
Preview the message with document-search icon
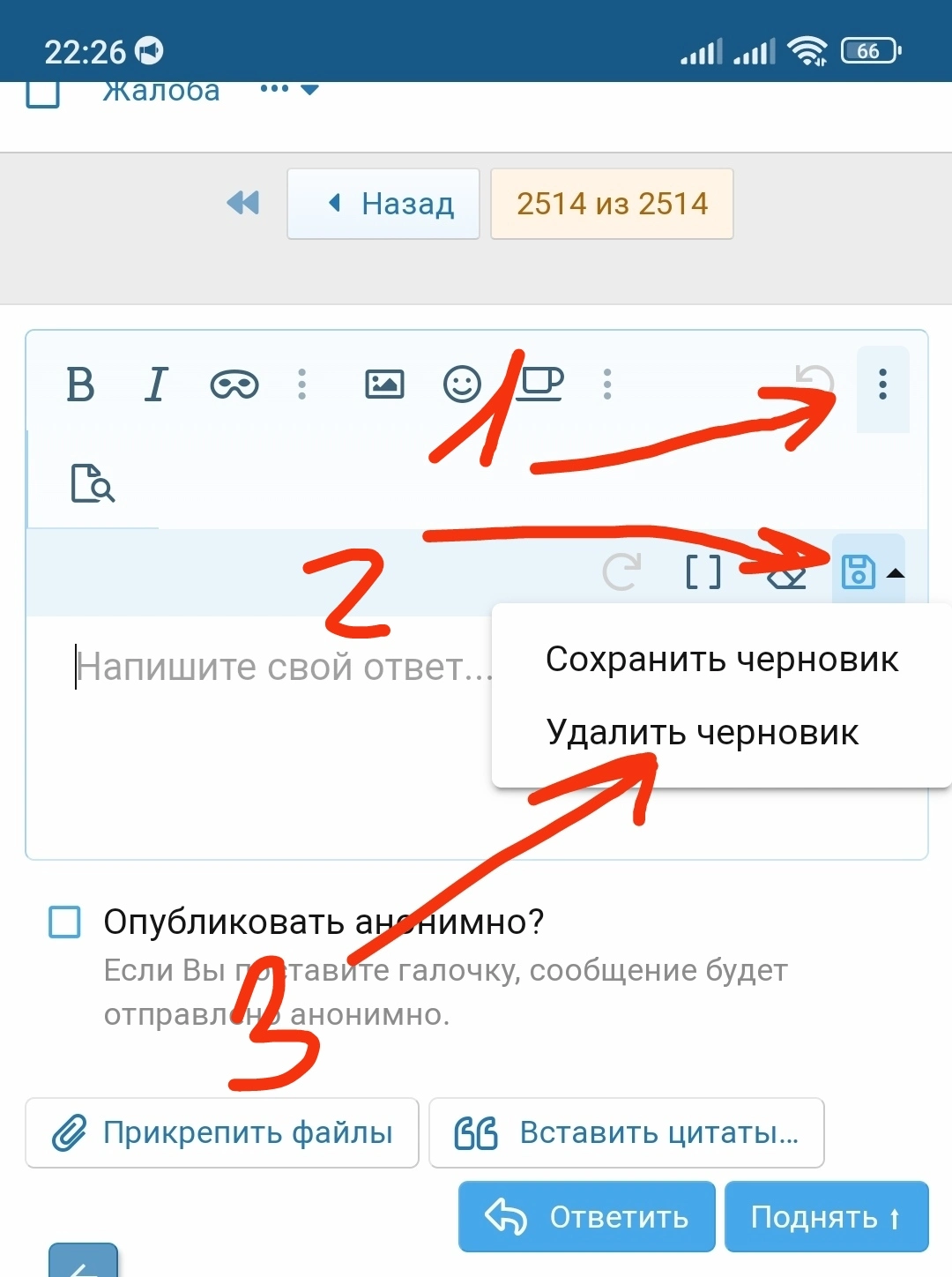point(93,483)
